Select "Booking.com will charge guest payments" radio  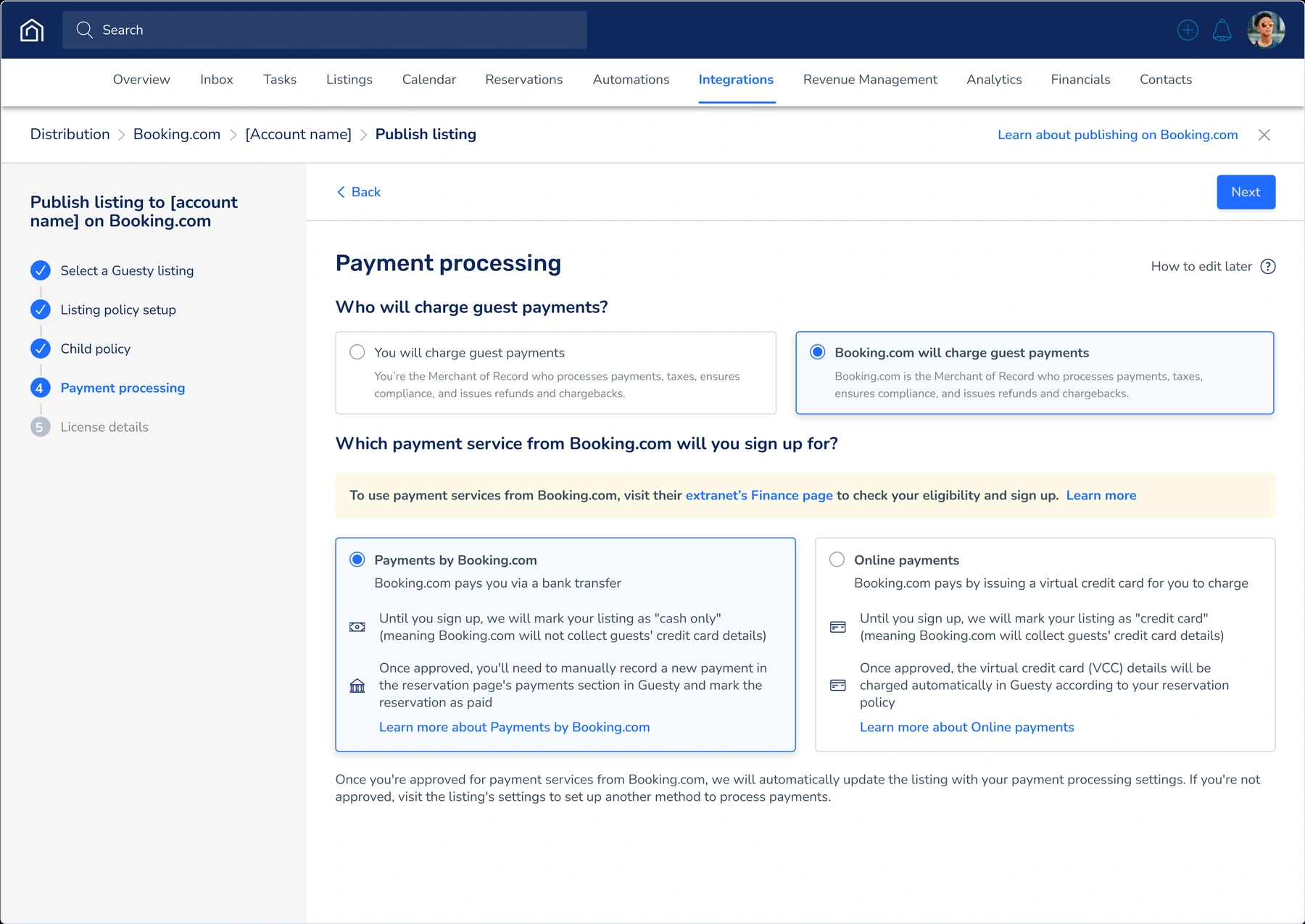818,352
